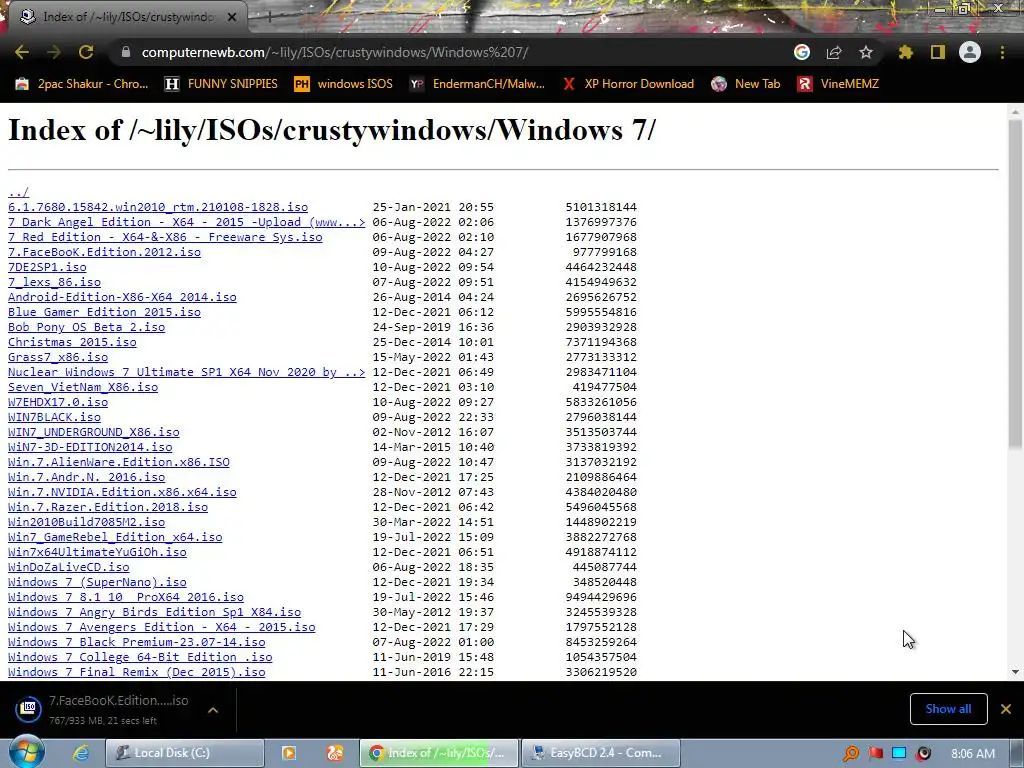1024x768 pixels.
Task: Click the magnifier tray icon
Action: [850, 754]
